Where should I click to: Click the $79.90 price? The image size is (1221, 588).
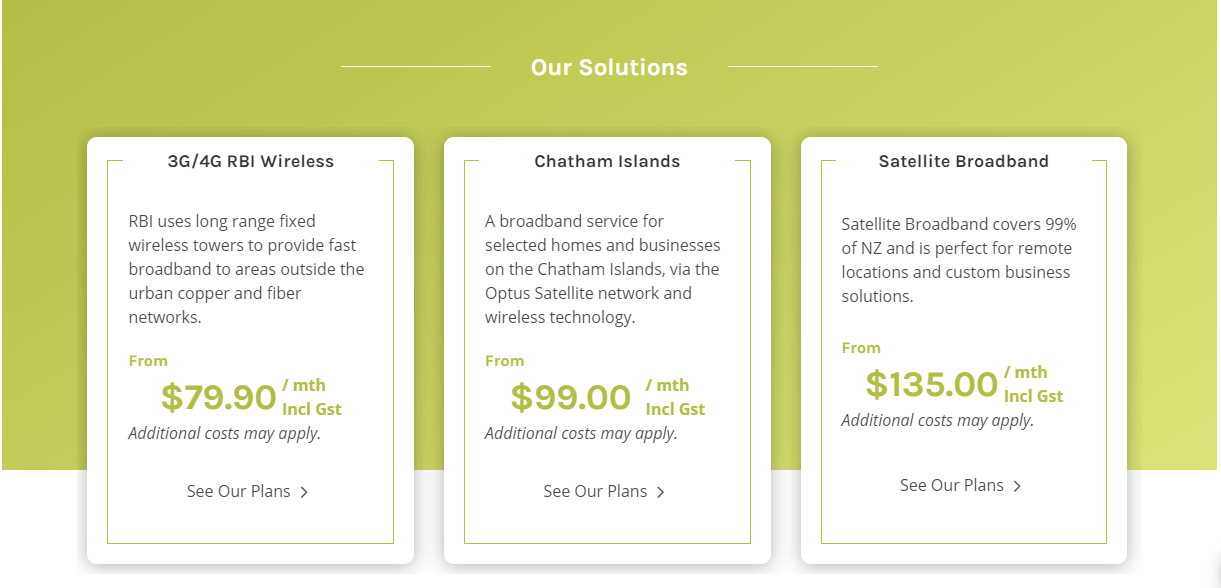pos(218,397)
